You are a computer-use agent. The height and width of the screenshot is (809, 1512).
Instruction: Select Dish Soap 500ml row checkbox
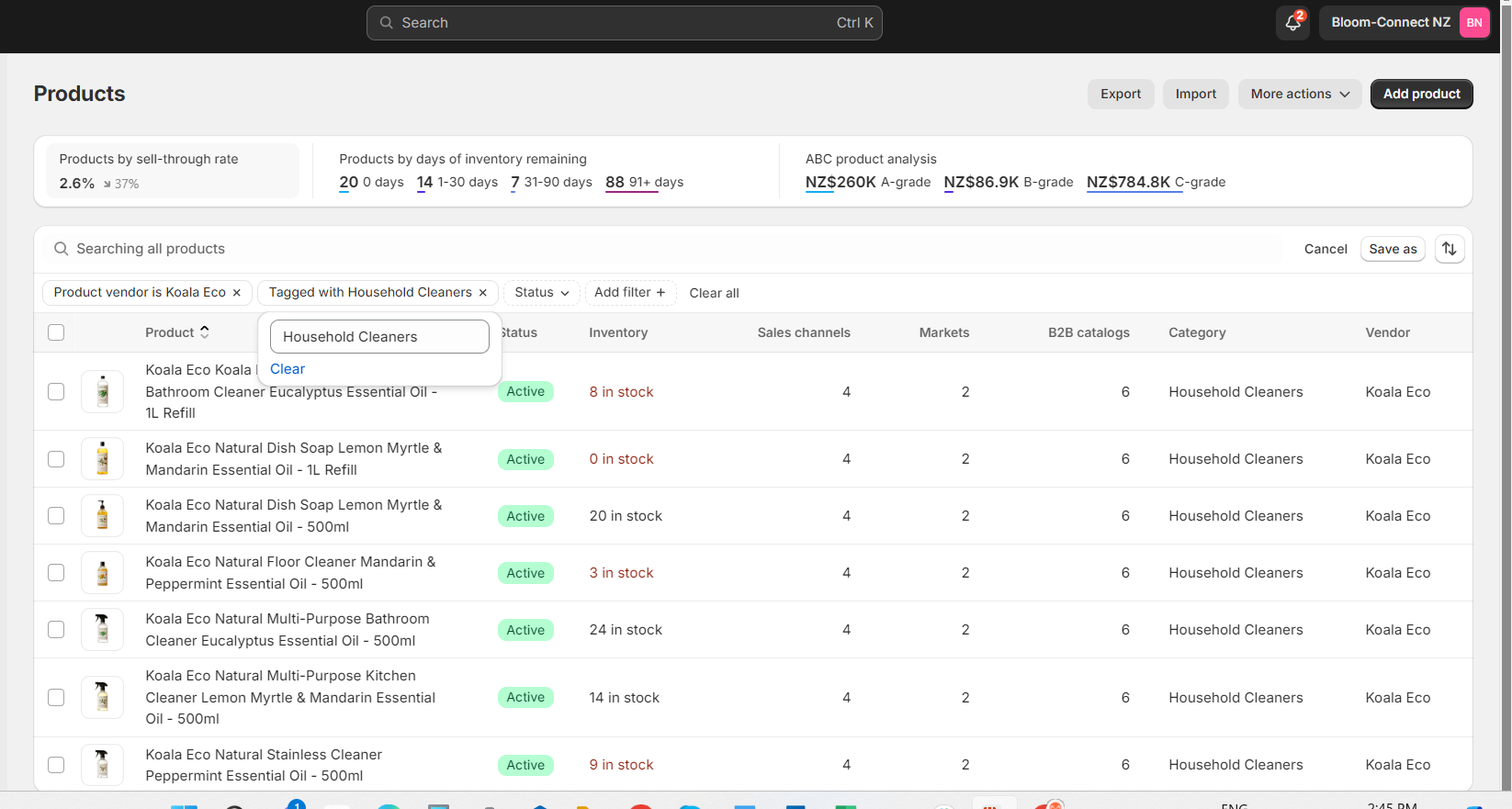click(x=56, y=516)
